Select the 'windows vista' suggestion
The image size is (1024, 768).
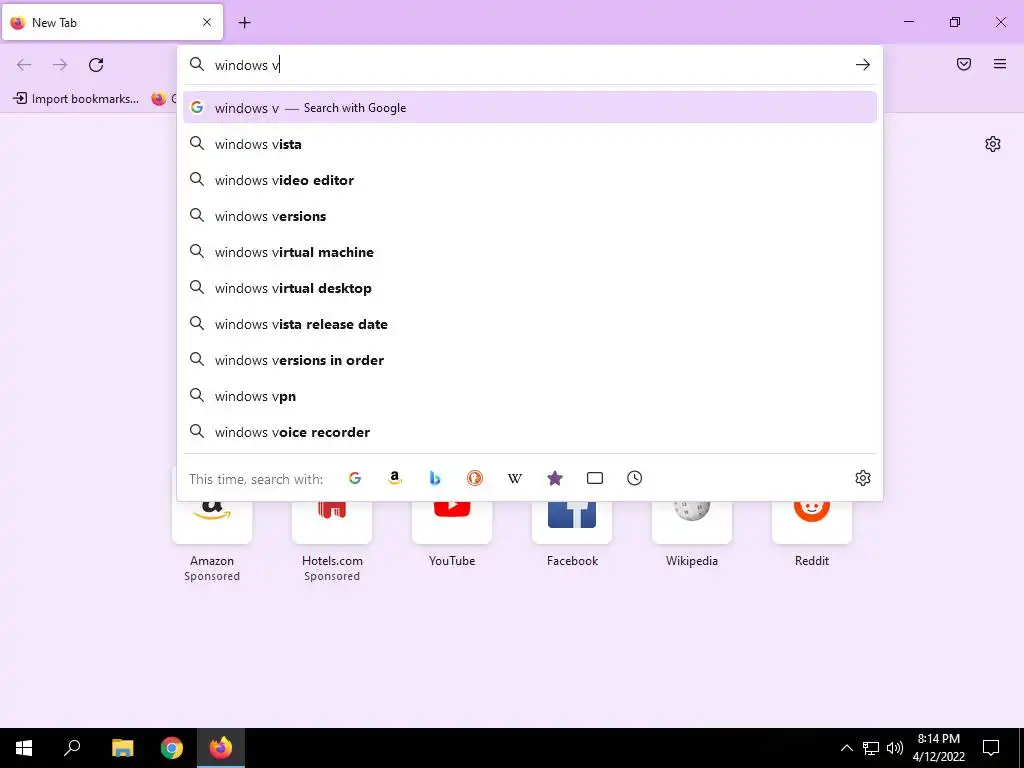[x=530, y=144]
